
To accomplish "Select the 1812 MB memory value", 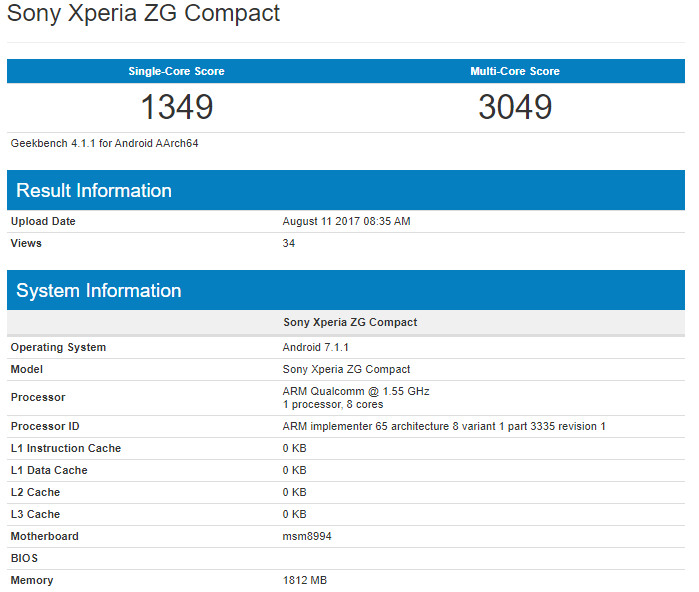I will (x=305, y=580).
